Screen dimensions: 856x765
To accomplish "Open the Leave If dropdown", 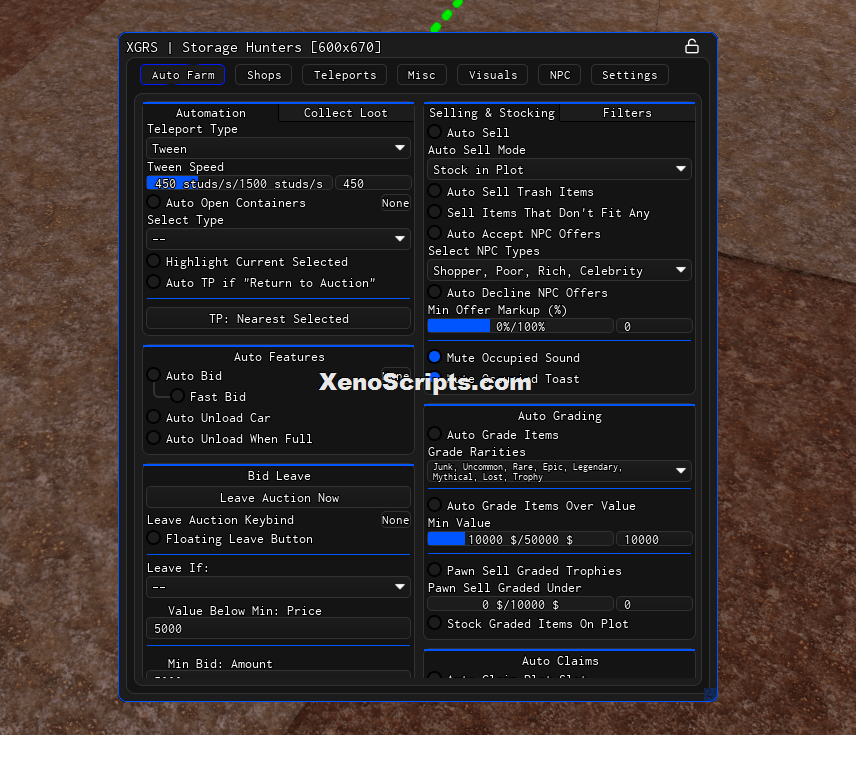I will pyautogui.click(x=278, y=587).
